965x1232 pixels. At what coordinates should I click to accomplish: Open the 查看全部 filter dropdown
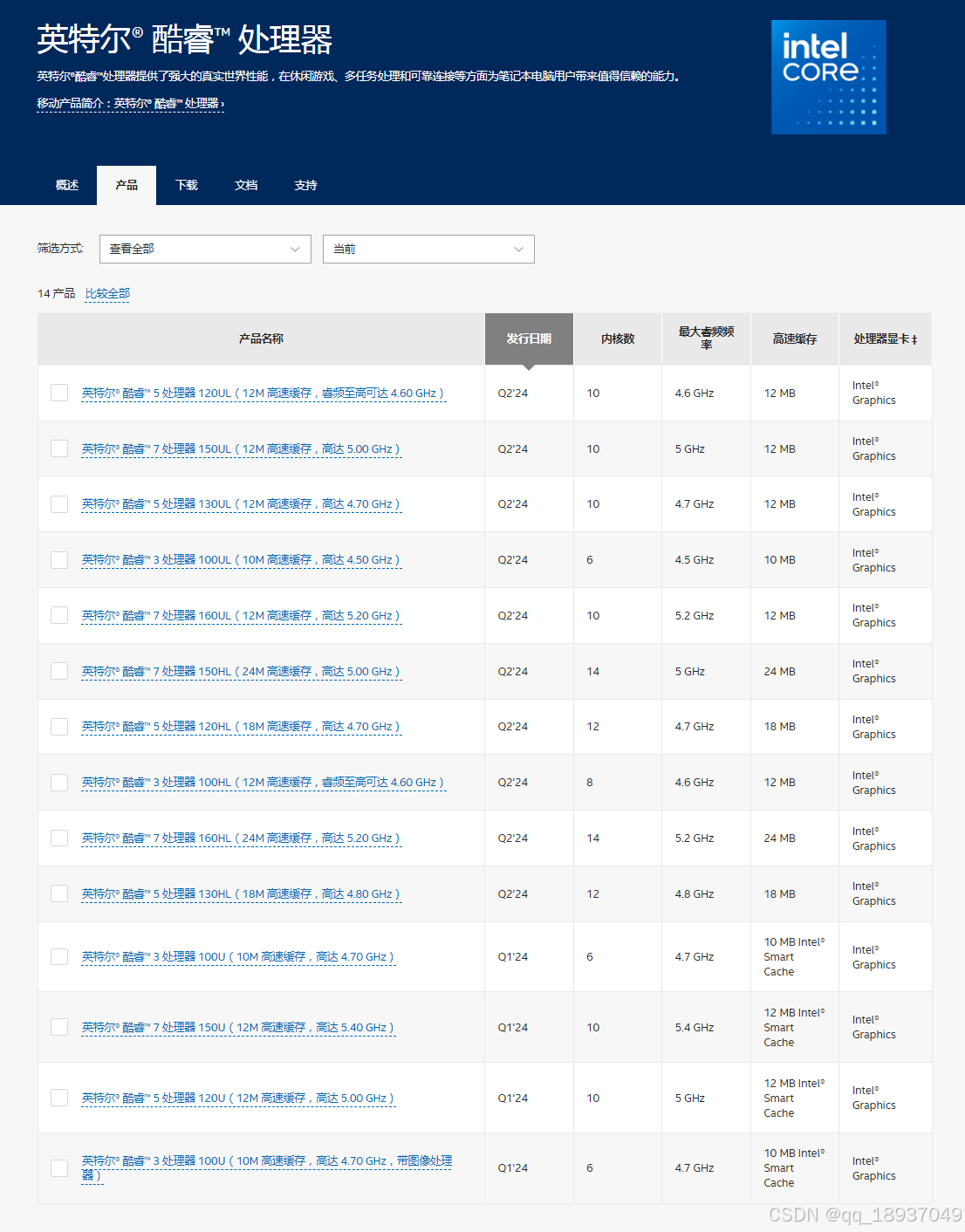click(205, 249)
